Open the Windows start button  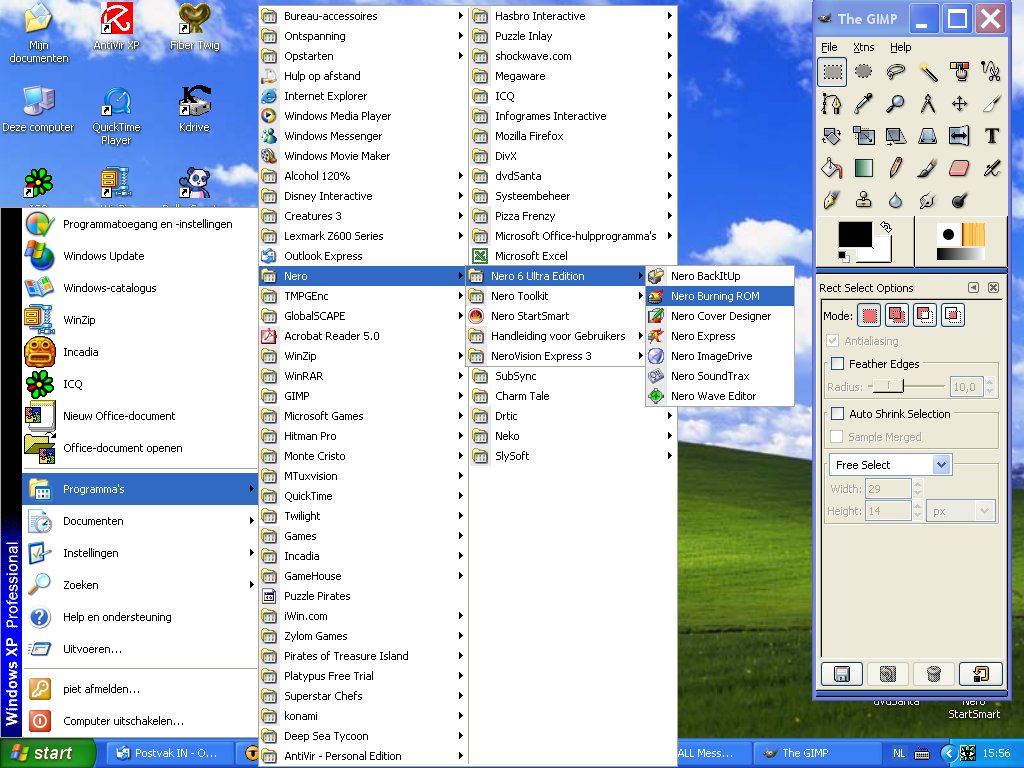[47, 753]
